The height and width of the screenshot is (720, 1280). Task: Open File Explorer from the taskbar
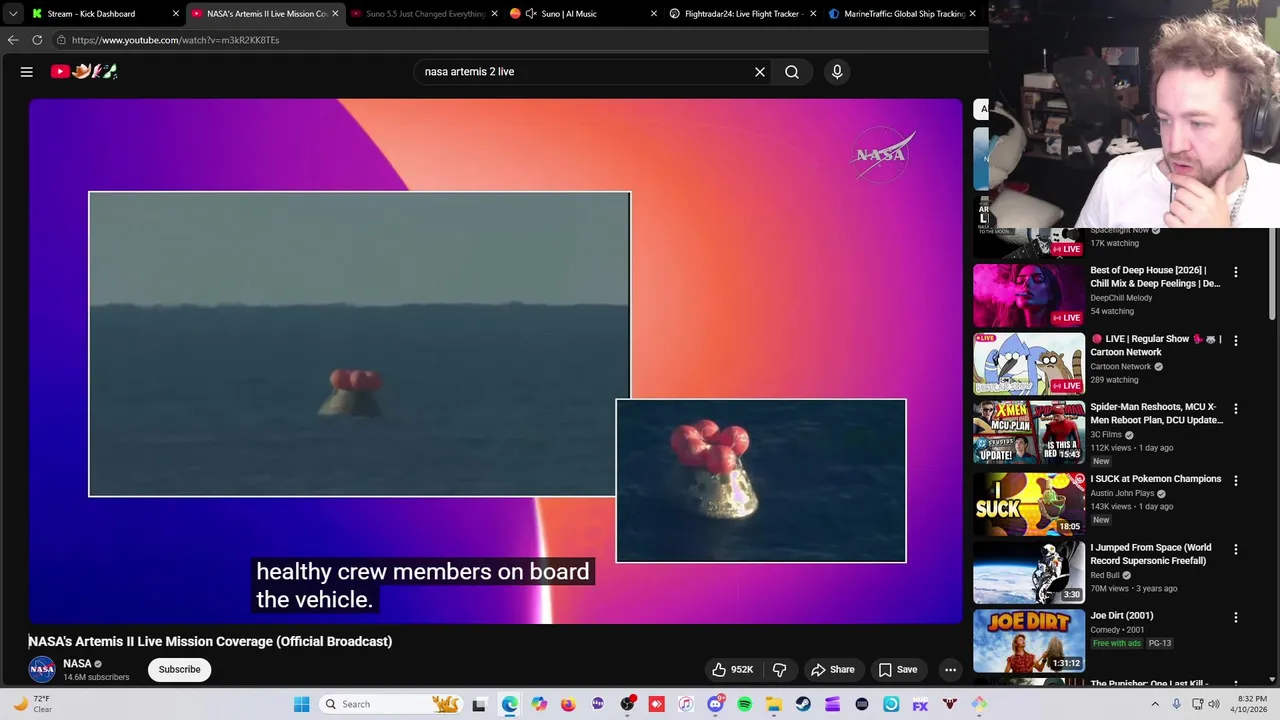(774, 704)
